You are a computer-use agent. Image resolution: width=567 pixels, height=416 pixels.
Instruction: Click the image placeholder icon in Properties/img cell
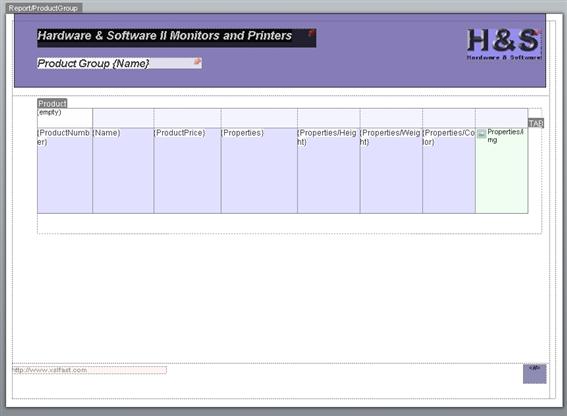(x=481, y=134)
